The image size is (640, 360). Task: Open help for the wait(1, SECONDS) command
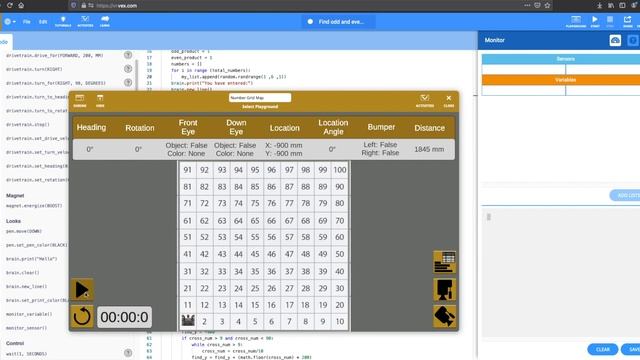(x=128, y=353)
